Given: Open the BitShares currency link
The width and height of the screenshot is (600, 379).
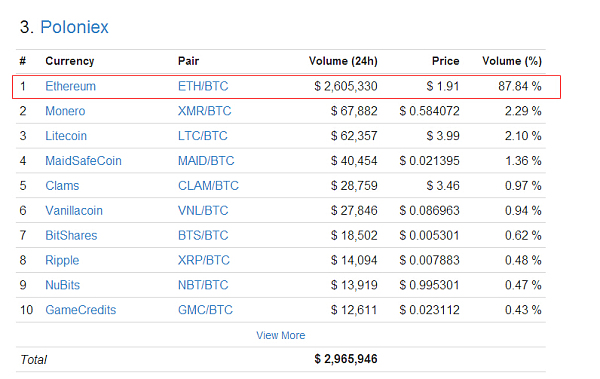Looking at the screenshot, I should [x=71, y=235].
